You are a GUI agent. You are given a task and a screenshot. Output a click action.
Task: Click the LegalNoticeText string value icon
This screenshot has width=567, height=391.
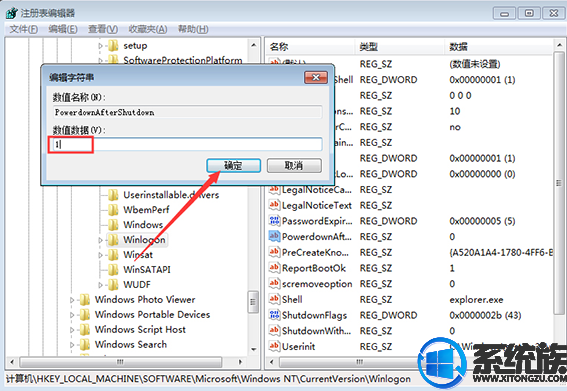tap(274, 205)
